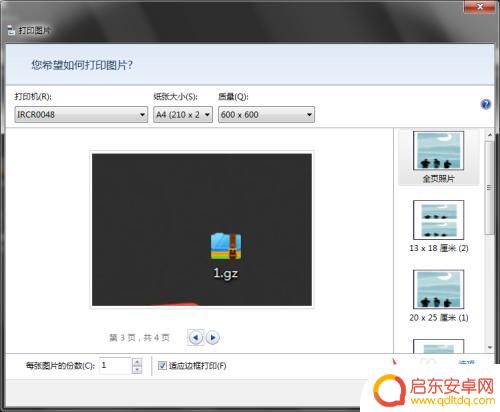Screen dimensions: 500x412
Task: Go to the previous page preview
Action: pyautogui.click(x=195, y=338)
